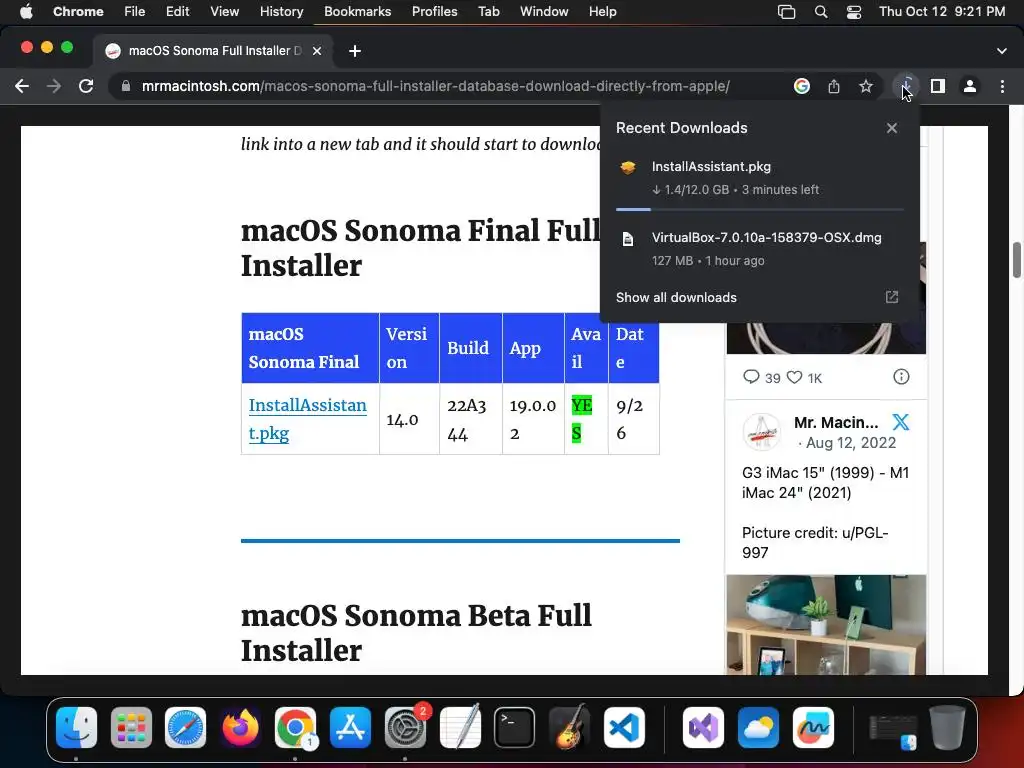The width and height of the screenshot is (1024, 768).
Task: Click the X logo on Mr. Macintosh tweet
Action: pyautogui.click(x=901, y=422)
